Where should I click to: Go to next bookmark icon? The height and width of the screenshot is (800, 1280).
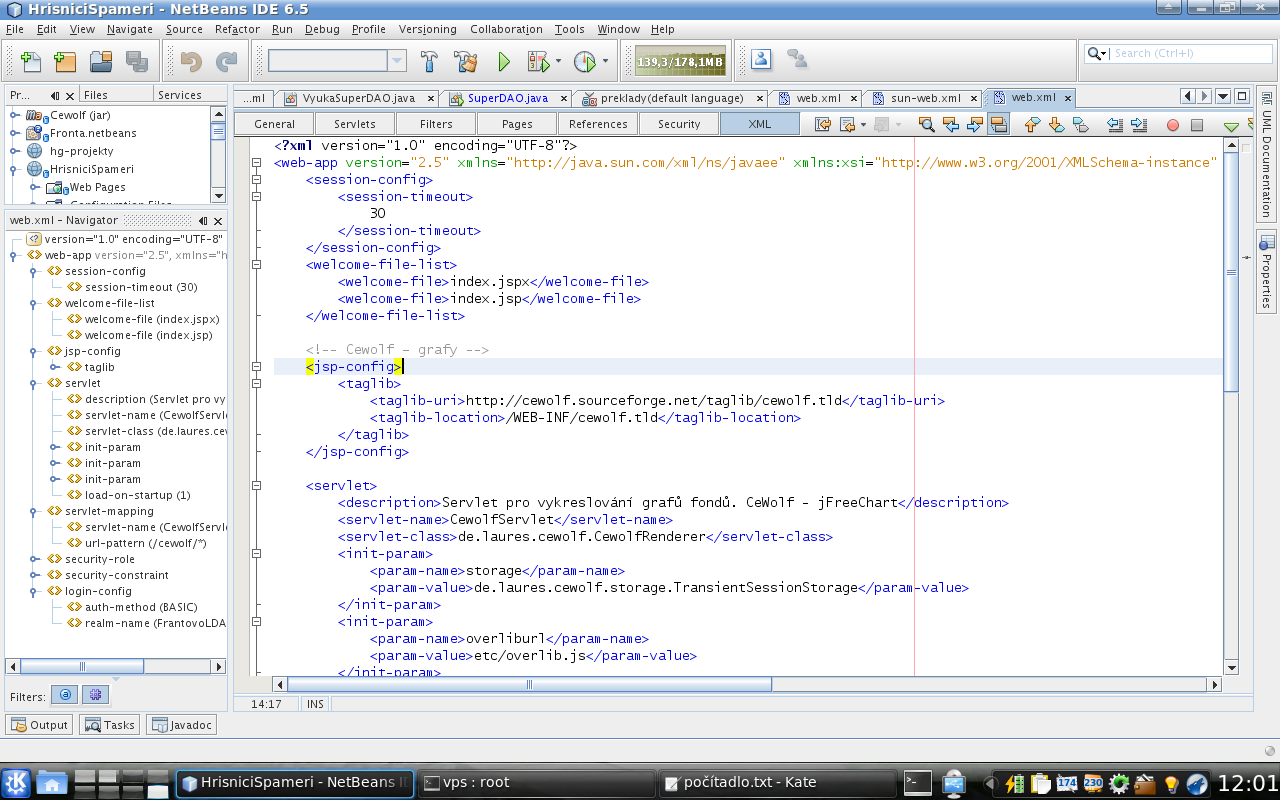1056,125
